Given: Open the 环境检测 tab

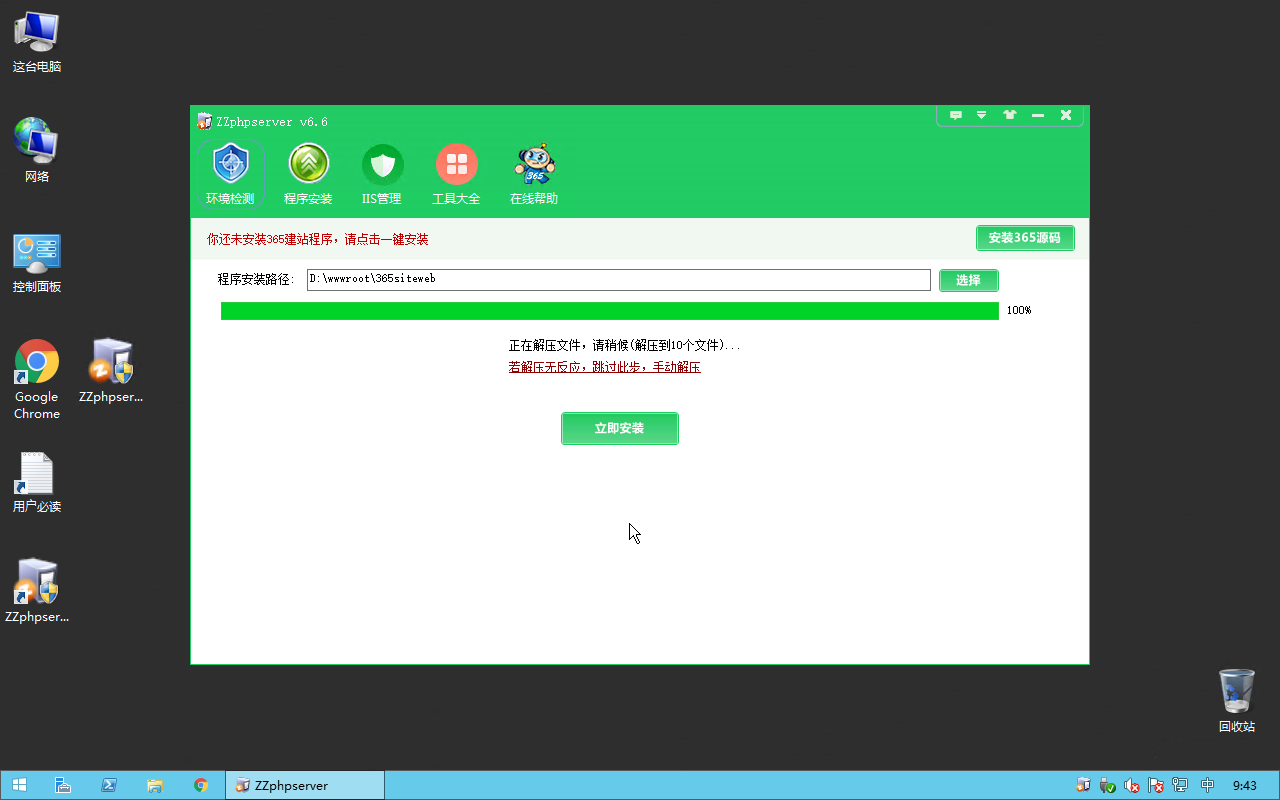Looking at the screenshot, I should (231, 175).
